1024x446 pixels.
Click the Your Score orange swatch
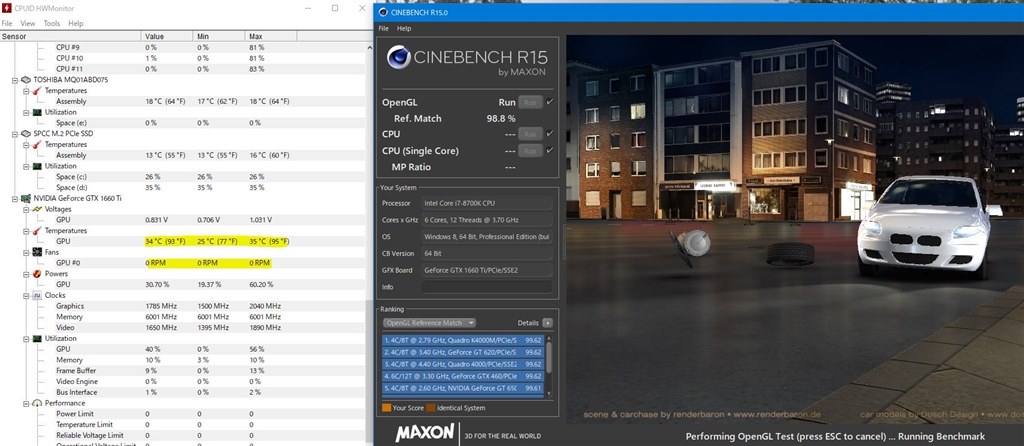point(387,407)
